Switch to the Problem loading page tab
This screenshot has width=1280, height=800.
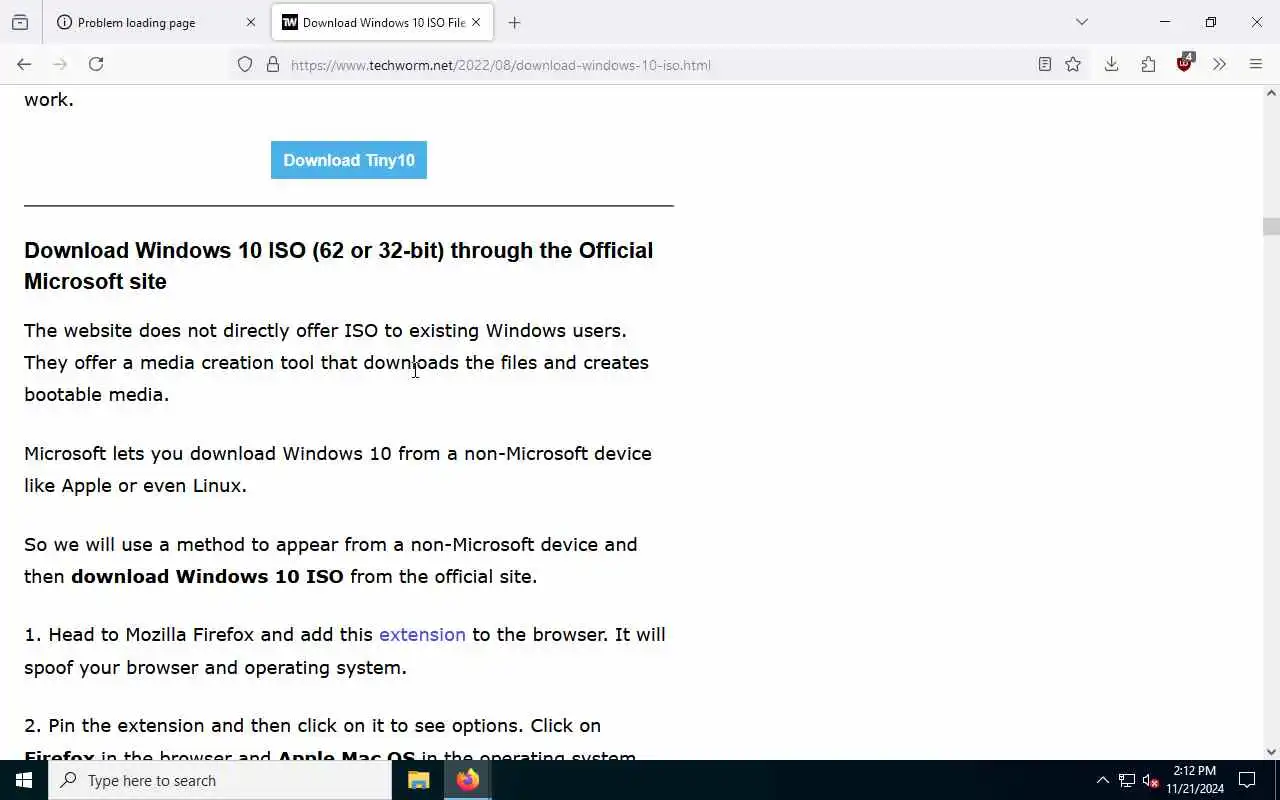157,22
